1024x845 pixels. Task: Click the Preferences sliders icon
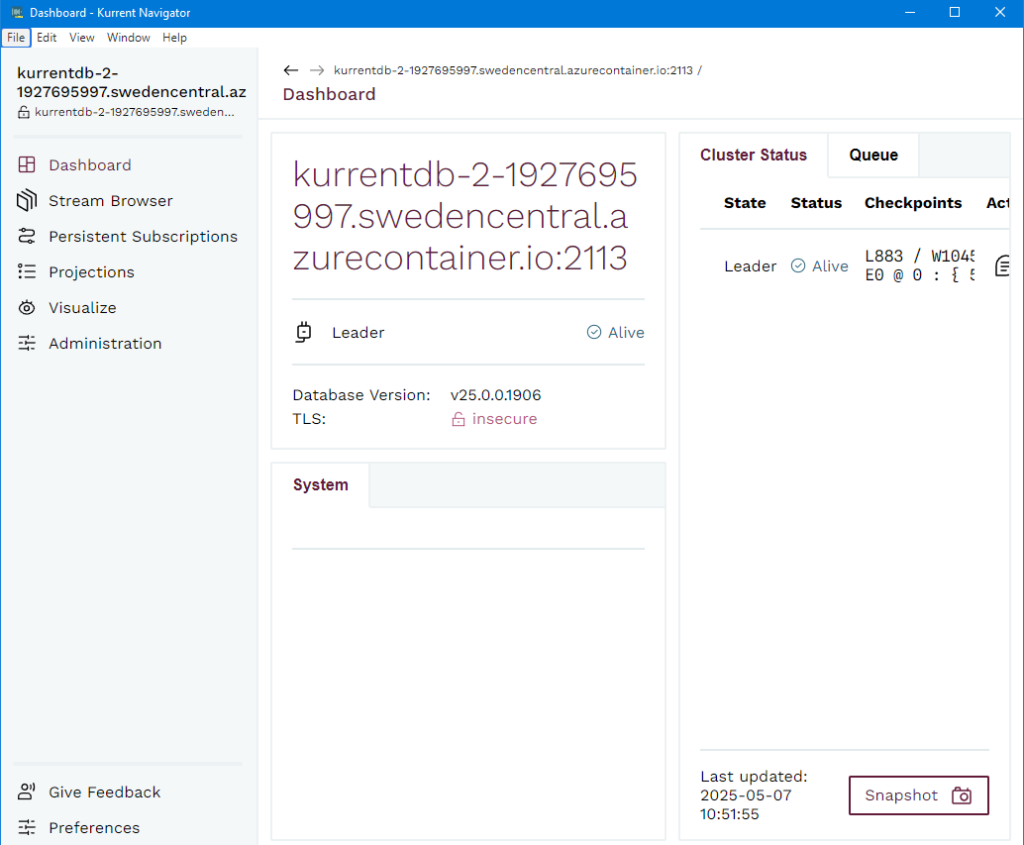(x=27, y=827)
